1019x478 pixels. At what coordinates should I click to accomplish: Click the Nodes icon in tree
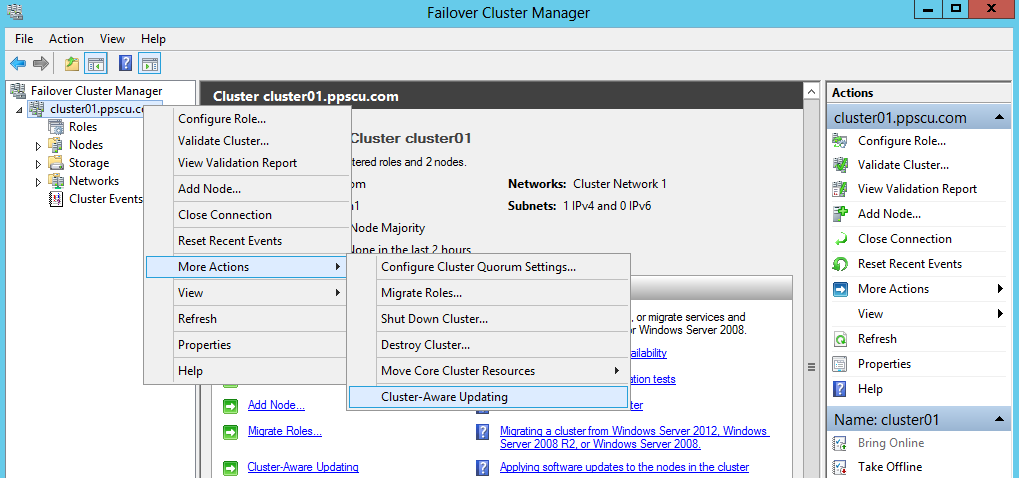pyautogui.click(x=57, y=145)
